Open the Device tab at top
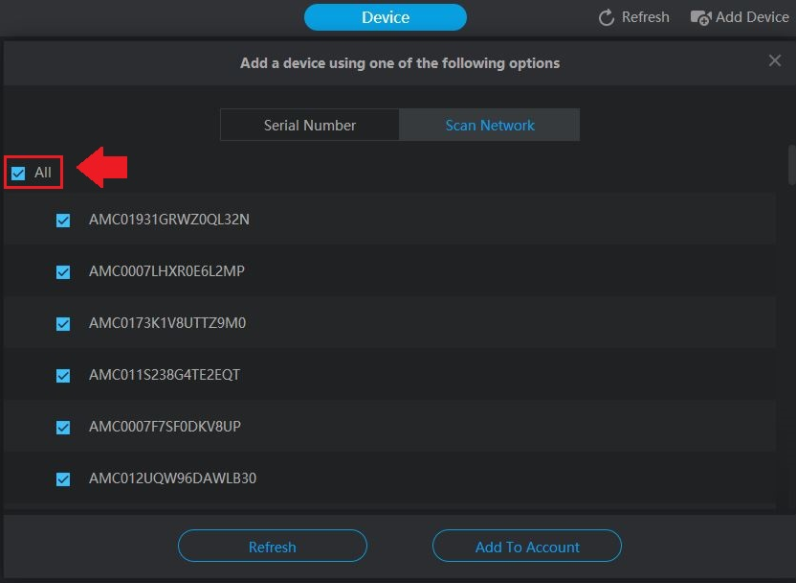Viewport: 796px width, 584px height. click(385, 17)
